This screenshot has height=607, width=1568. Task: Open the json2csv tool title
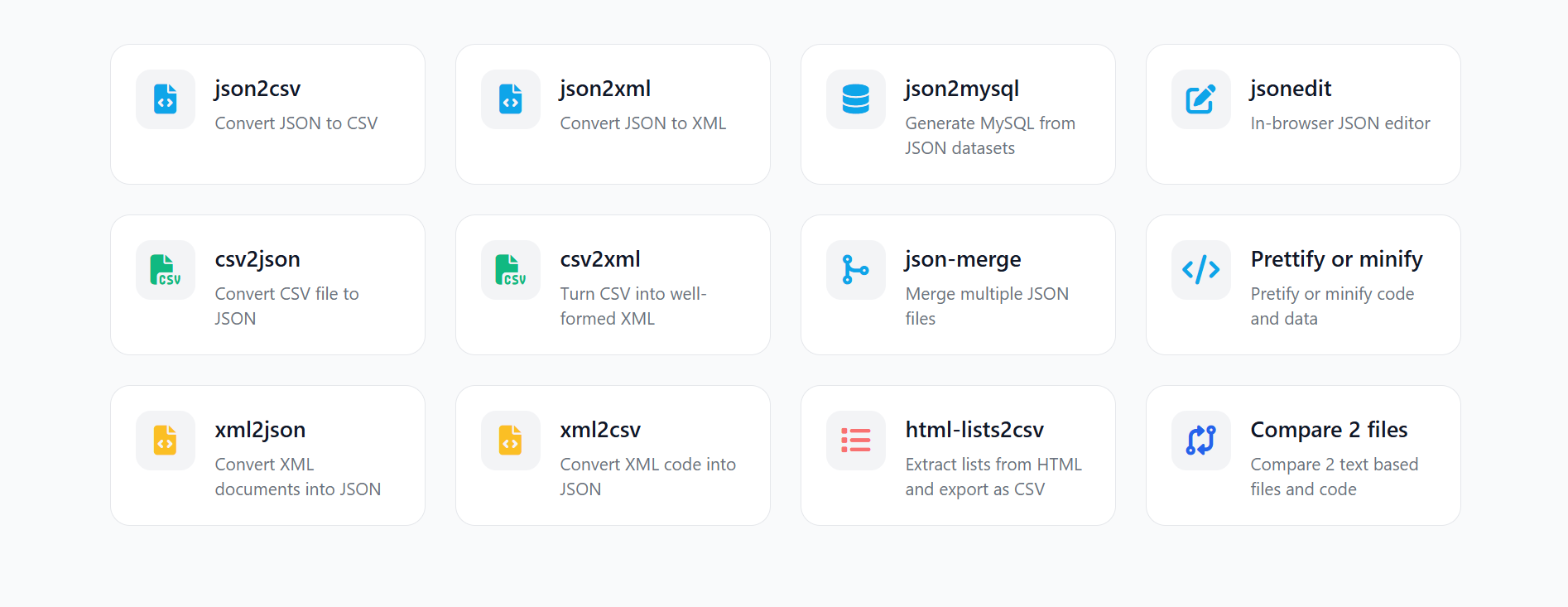pyautogui.click(x=257, y=89)
